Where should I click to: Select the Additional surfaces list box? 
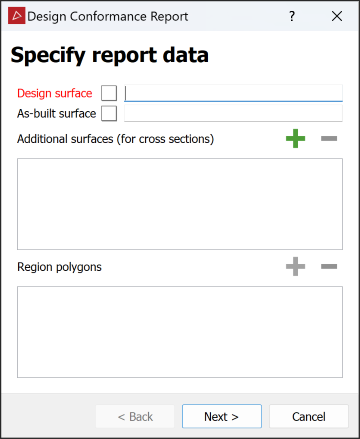(180, 204)
